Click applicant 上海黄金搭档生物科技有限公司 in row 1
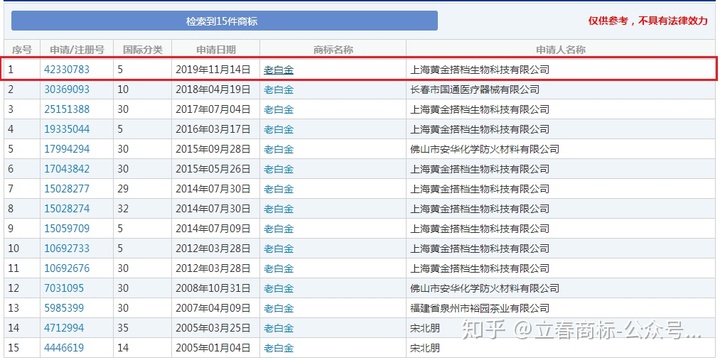Screen dimensions: 720x360 (x=479, y=70)
